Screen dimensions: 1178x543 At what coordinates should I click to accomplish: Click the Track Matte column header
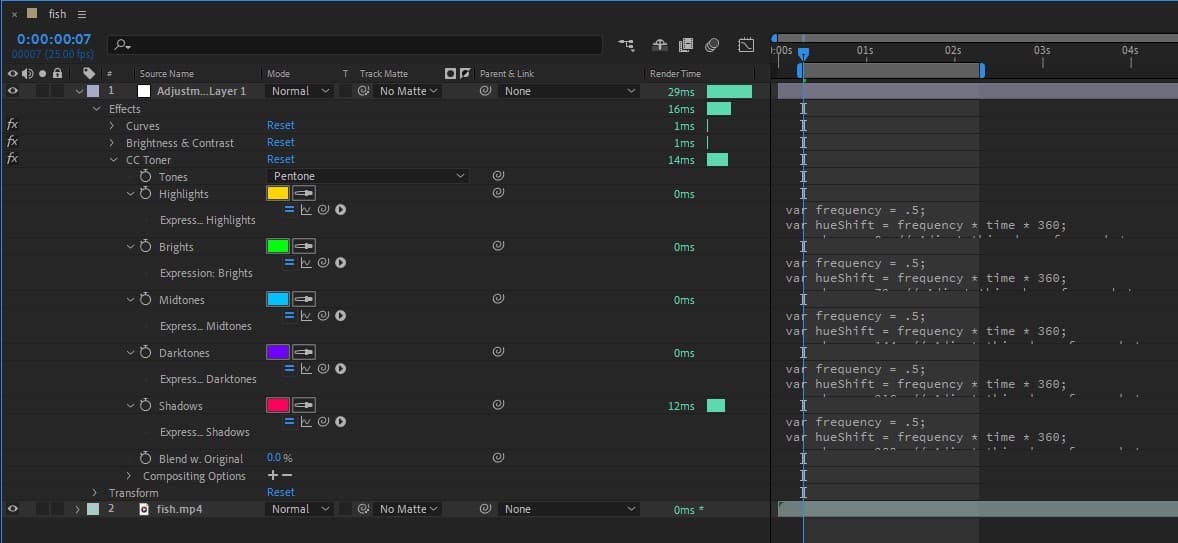[x=384, y=74]
